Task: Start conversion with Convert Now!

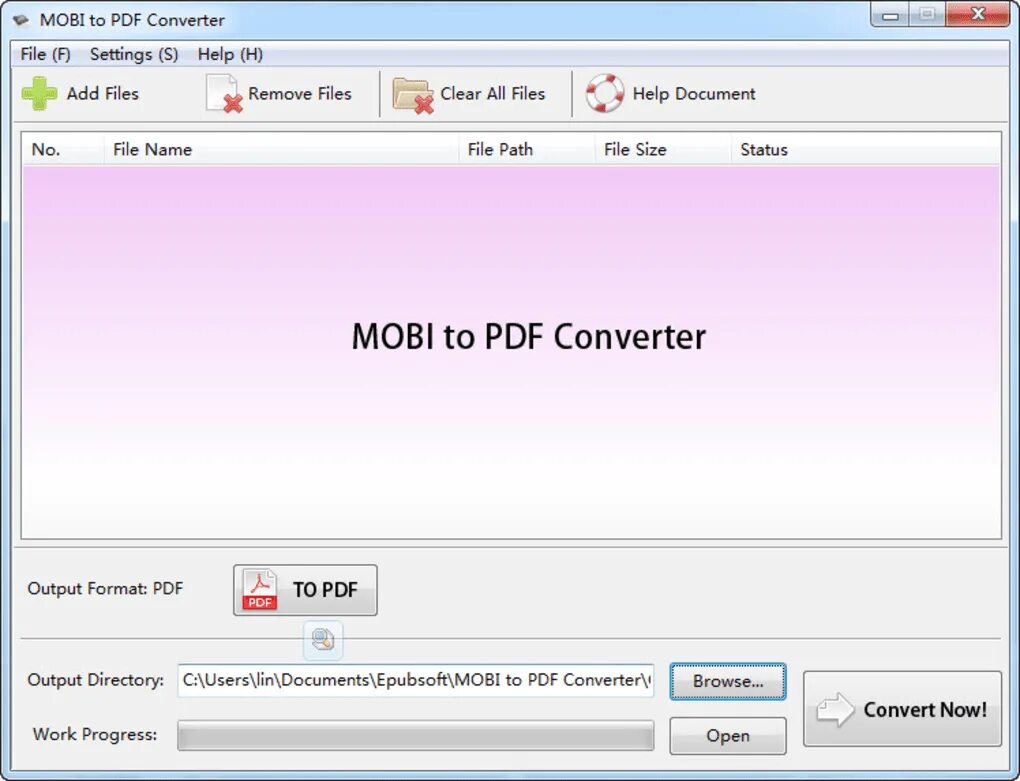Action: (902, 709)
